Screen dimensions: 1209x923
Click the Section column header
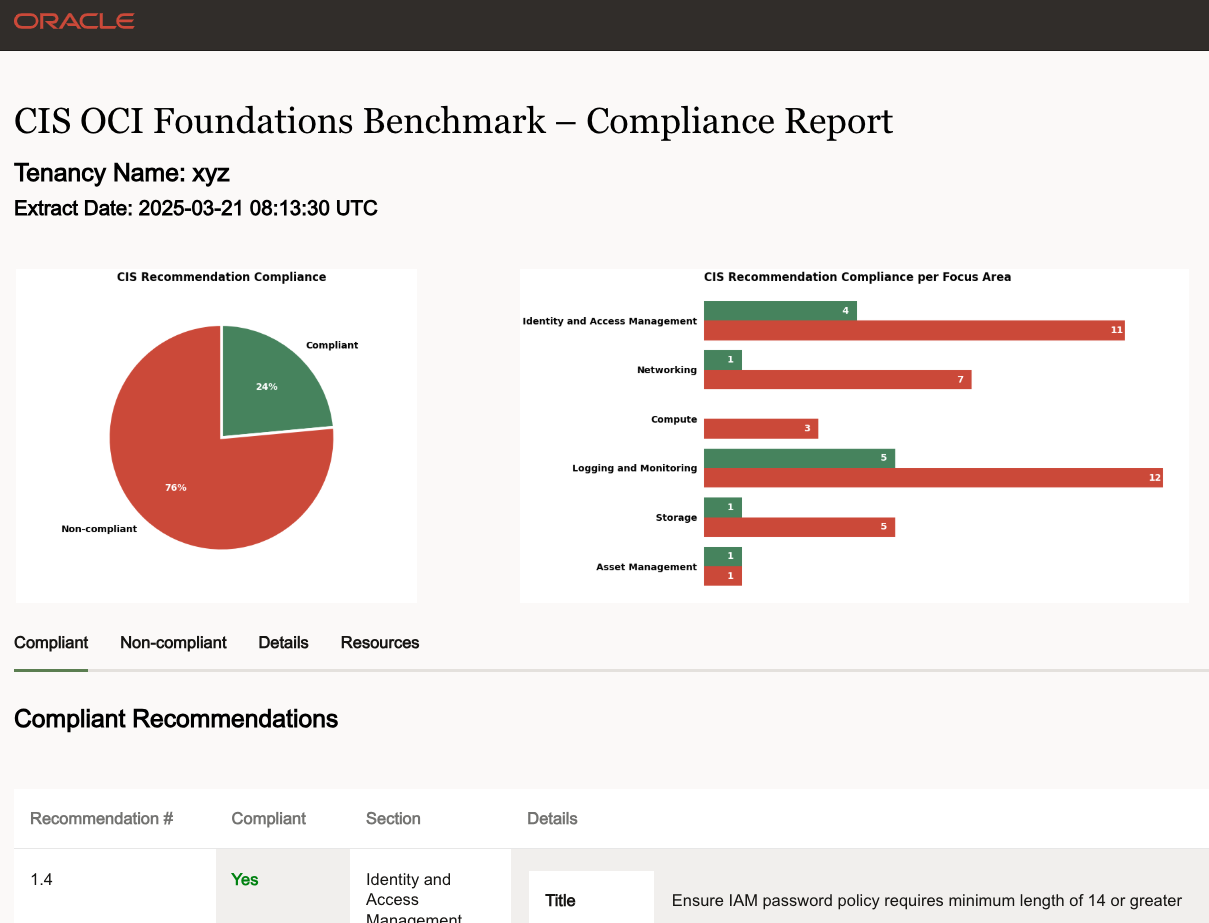pyautogui.click(x=393, y=818)
